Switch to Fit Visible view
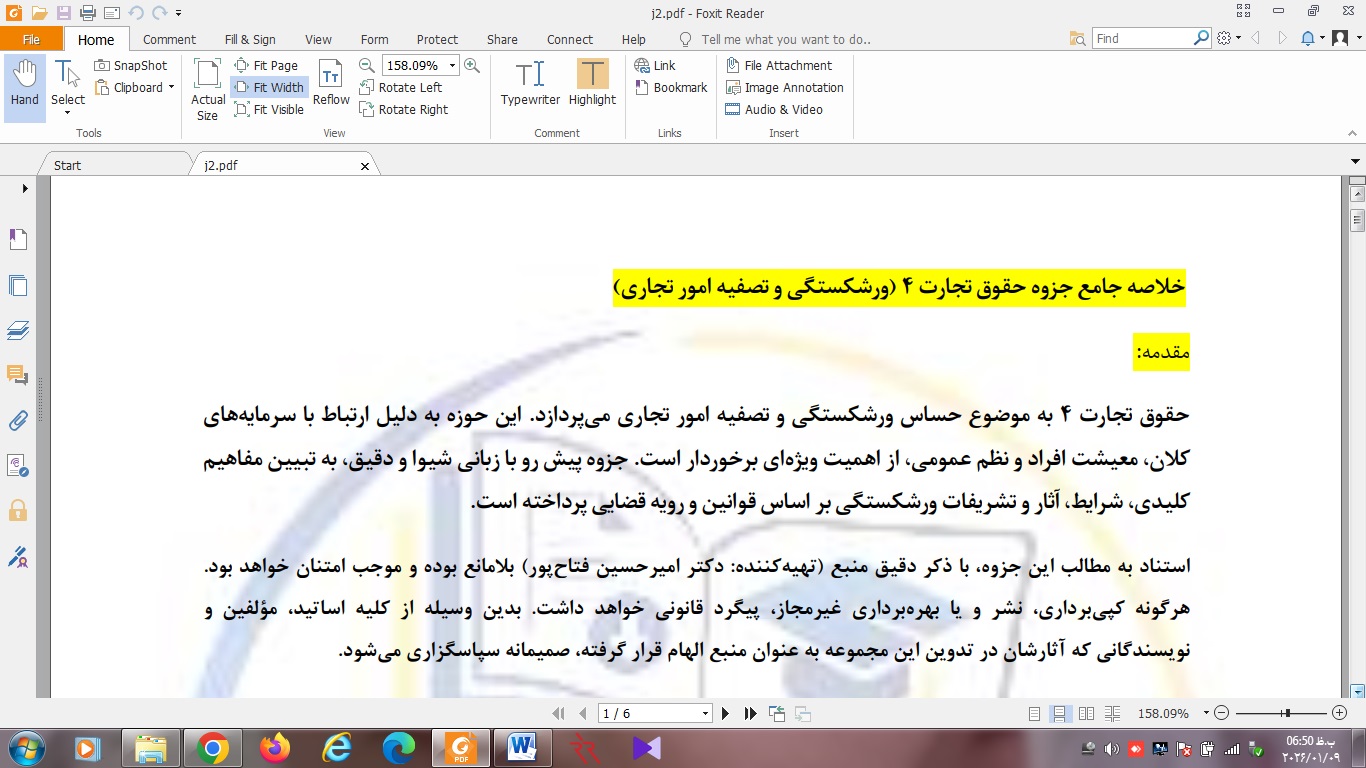Image resolution: width=1366 pixels, height=768 pixels. pos(270,109)
